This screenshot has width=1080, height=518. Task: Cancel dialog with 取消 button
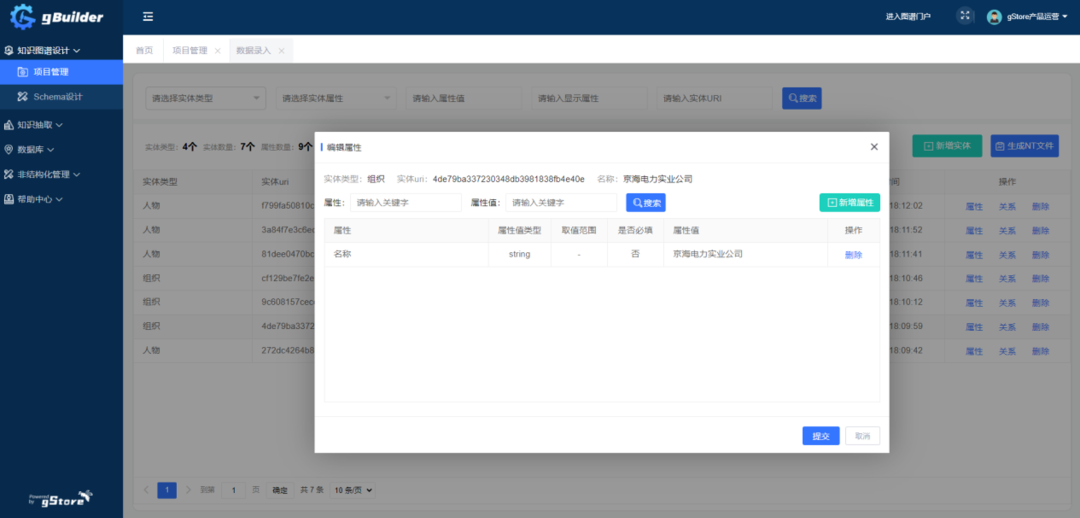pos(862,436)
